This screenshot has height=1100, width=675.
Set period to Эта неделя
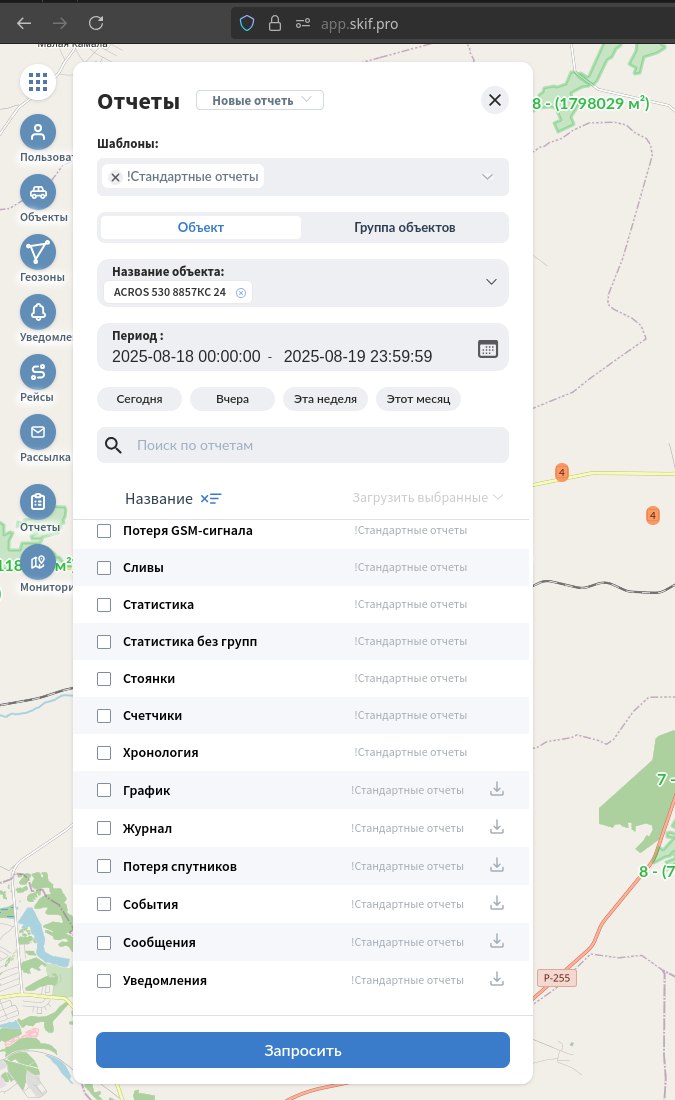[x=325, y=399]
